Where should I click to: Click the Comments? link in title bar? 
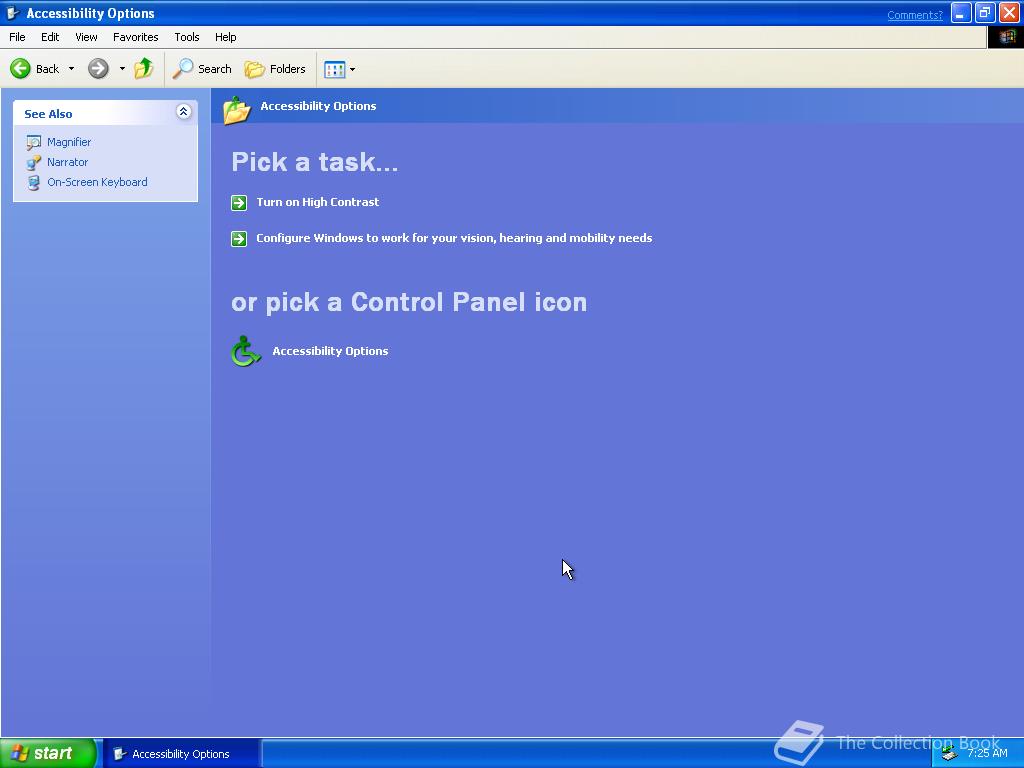pos(915,15)
